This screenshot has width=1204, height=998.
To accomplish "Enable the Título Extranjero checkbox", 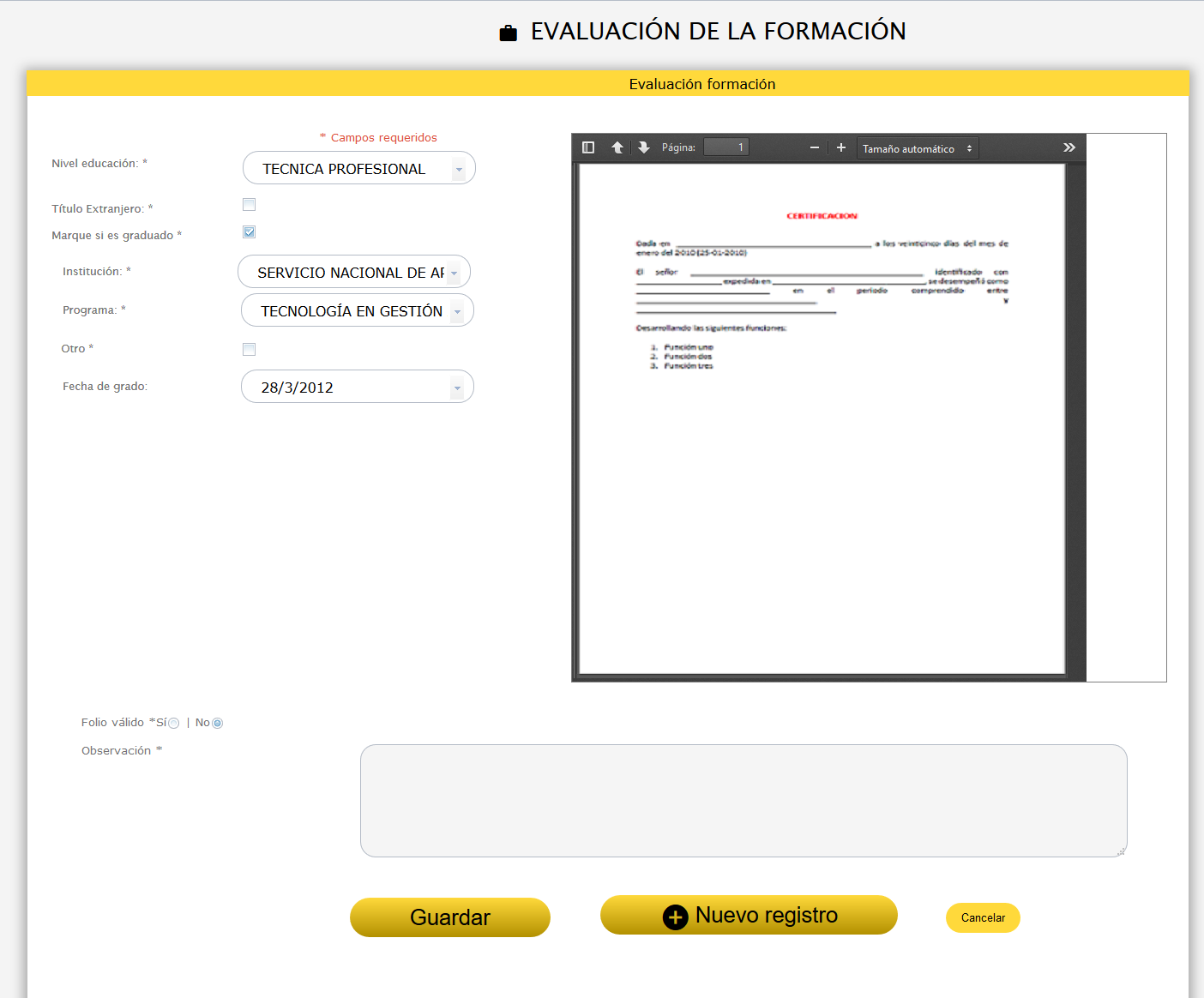I will point(250,205).
